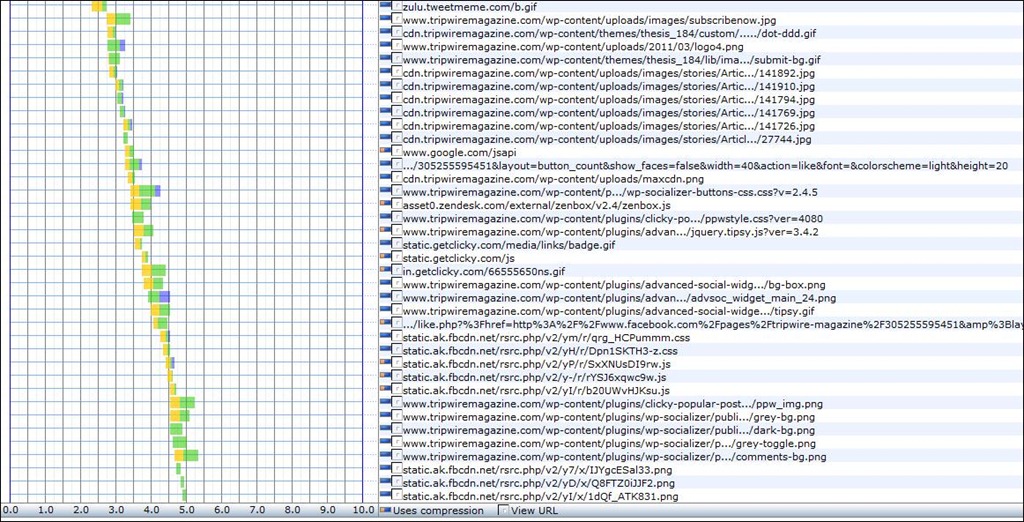This screenshot has width=1024, height=522.
Task: Open View URL icon for maxcdn.png
Action: coord(396,178)
